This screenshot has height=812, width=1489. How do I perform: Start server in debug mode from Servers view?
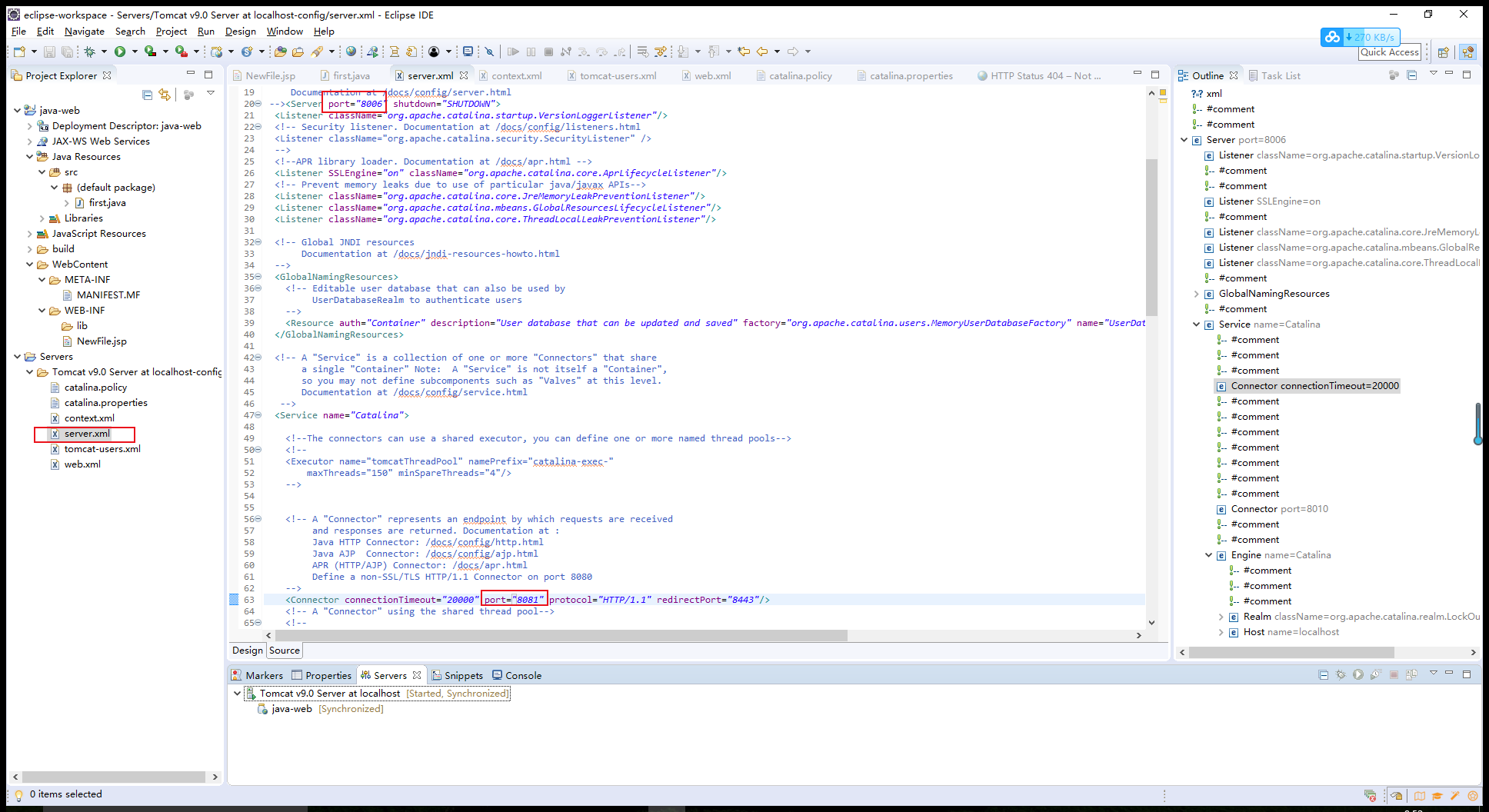point(1341,674)
